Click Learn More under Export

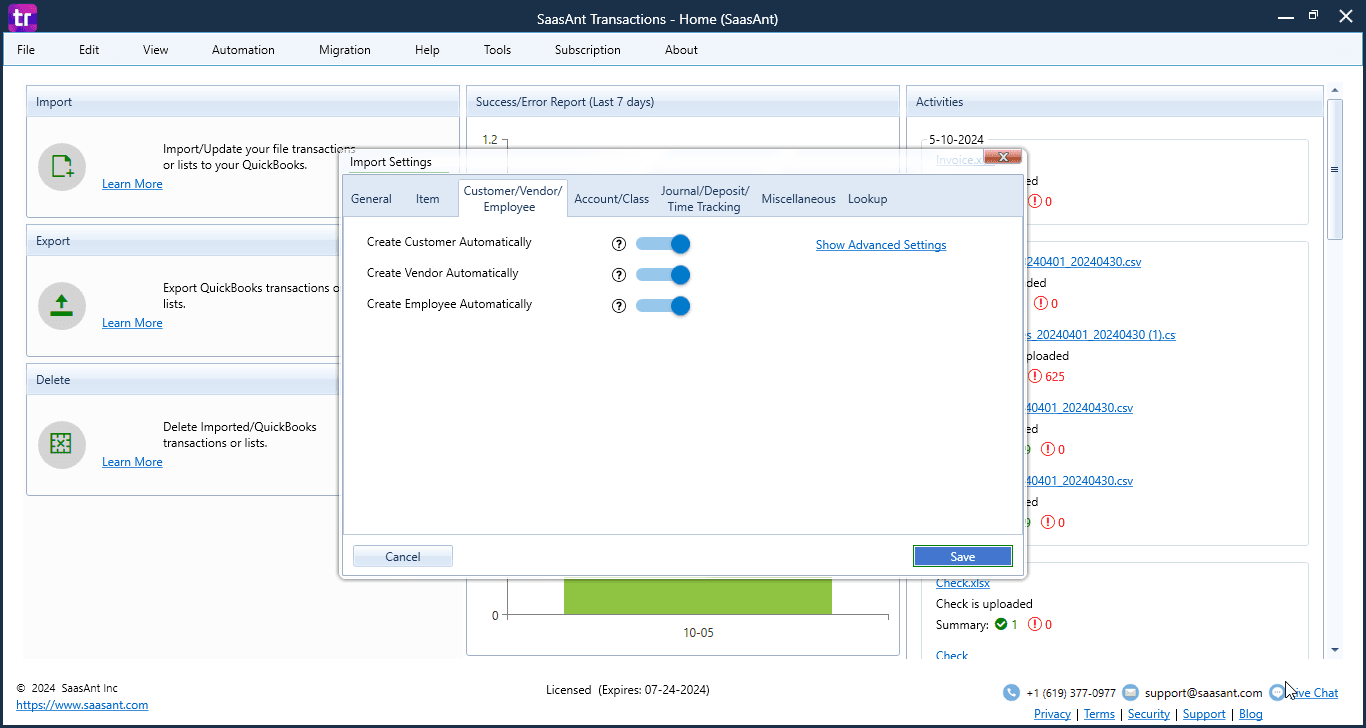pos(132,323)
